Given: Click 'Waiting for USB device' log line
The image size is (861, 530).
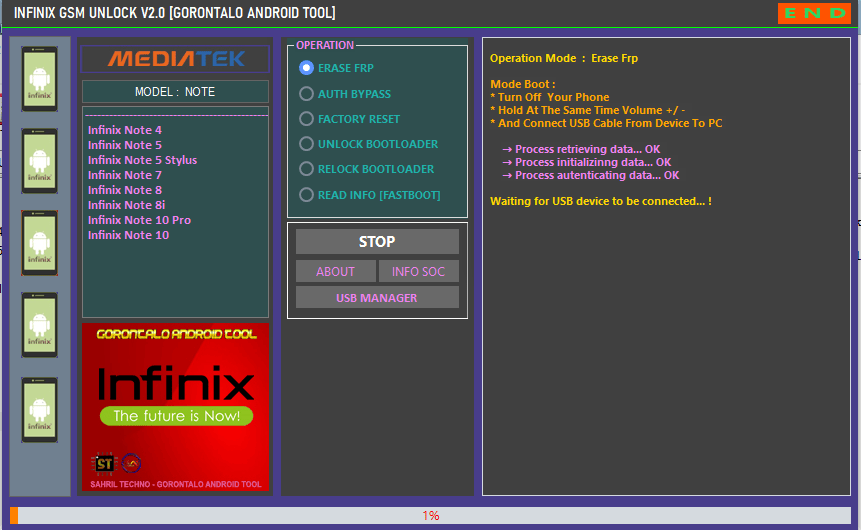Looking at the screenshot, I should tap(601, 201).
